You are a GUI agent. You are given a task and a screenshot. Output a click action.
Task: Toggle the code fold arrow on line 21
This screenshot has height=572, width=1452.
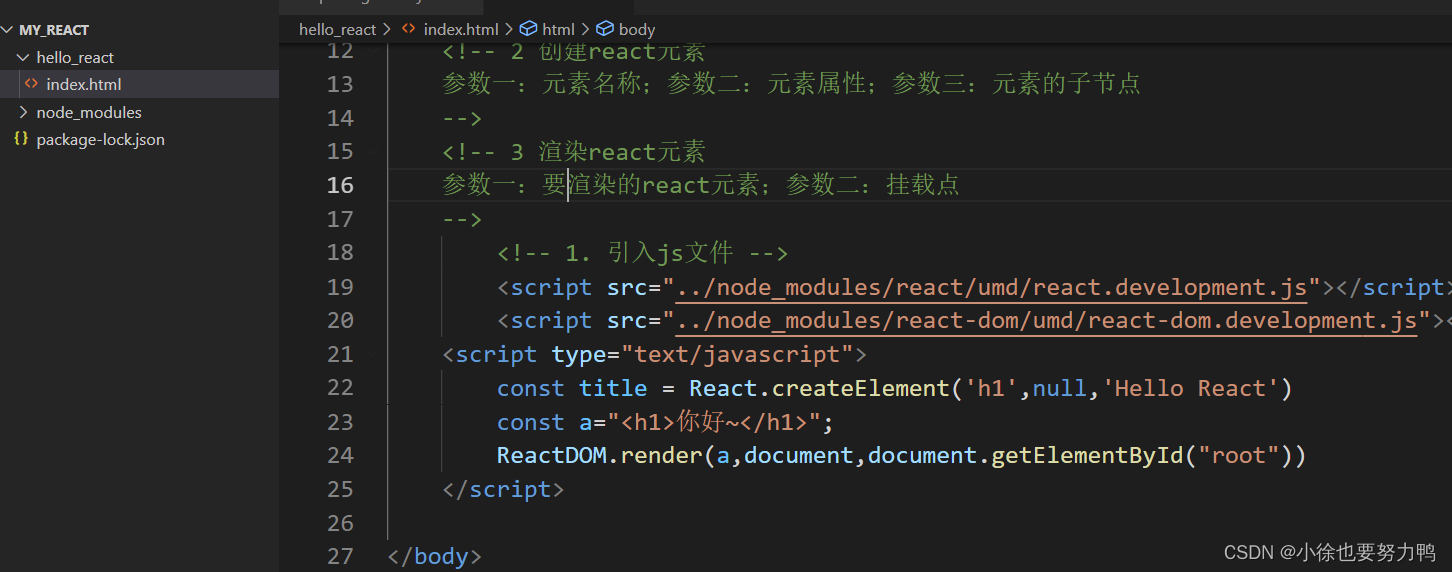373,354
